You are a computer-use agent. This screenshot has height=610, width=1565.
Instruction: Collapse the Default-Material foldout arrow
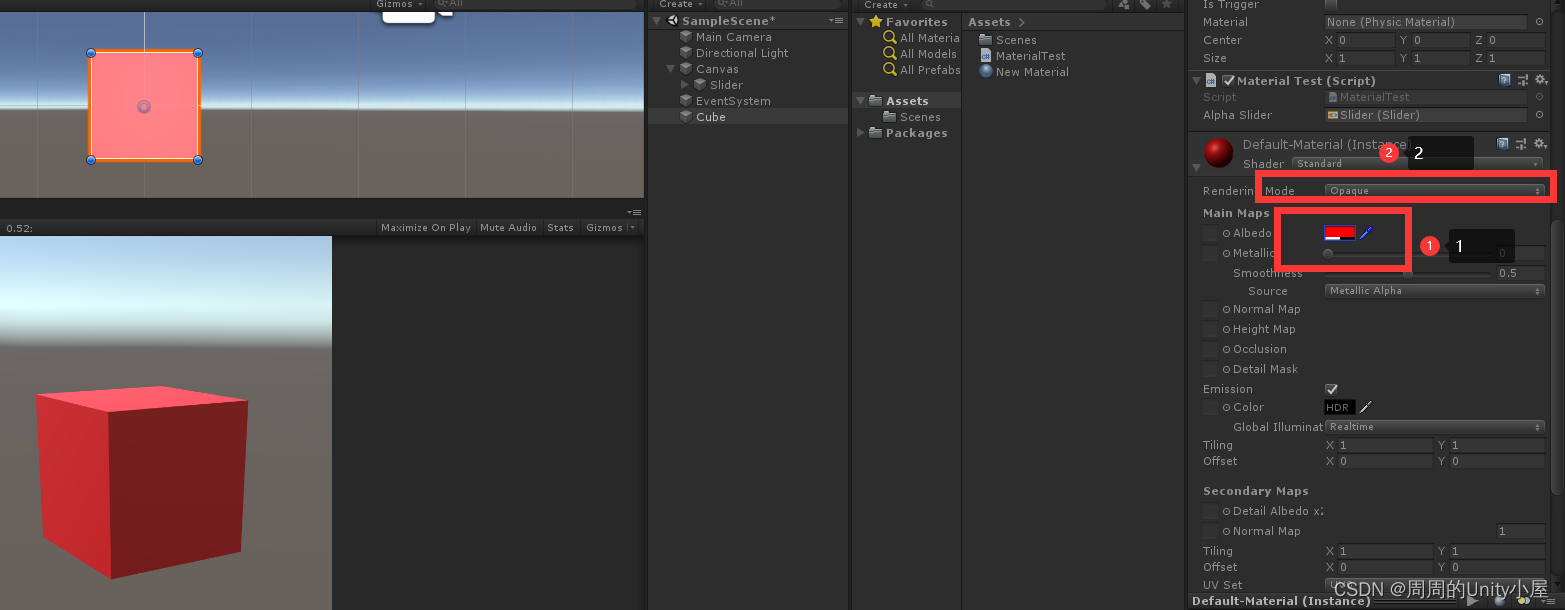[1197, 167]
